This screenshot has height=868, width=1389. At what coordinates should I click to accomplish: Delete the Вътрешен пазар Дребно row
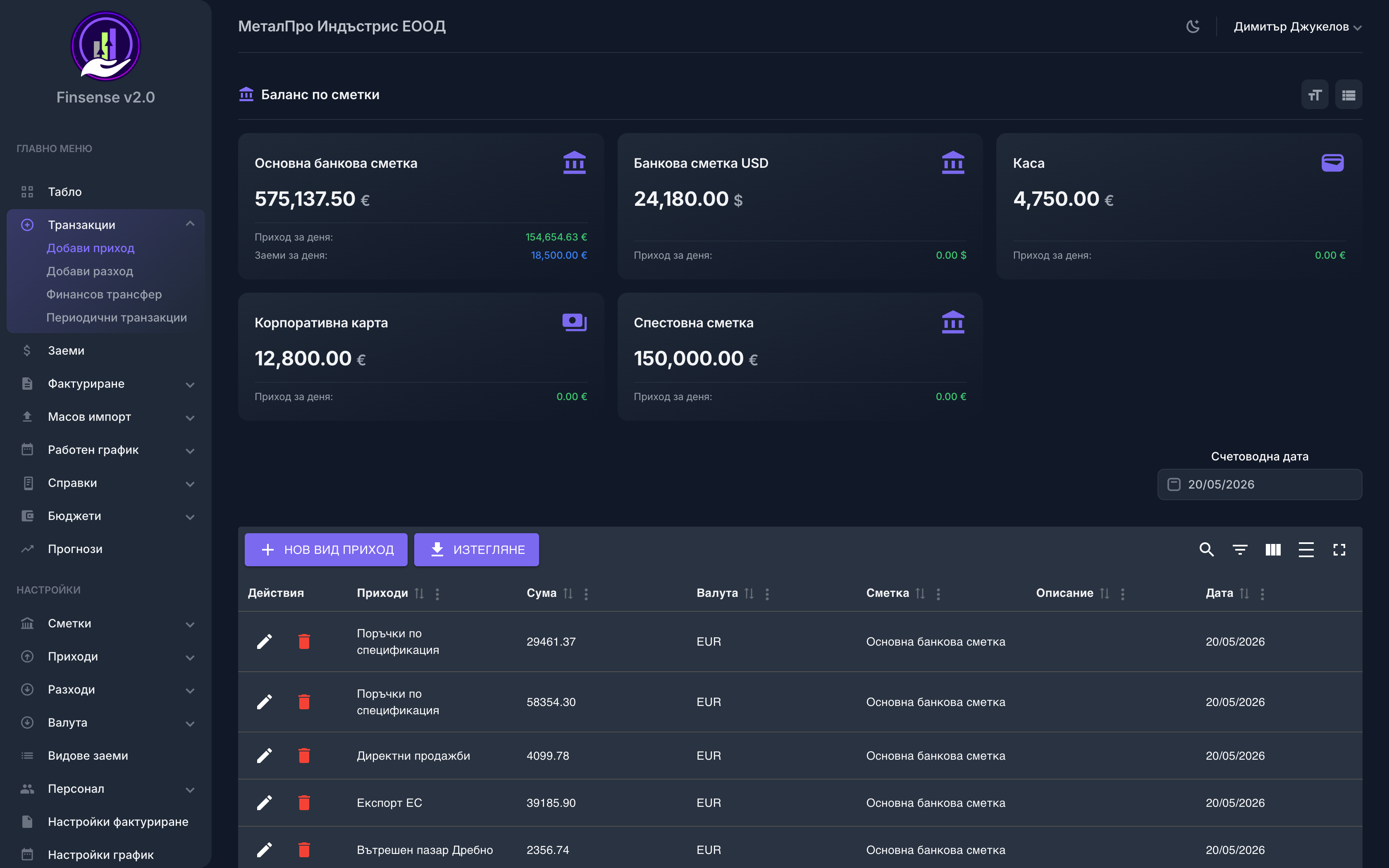tap(304, 850)
